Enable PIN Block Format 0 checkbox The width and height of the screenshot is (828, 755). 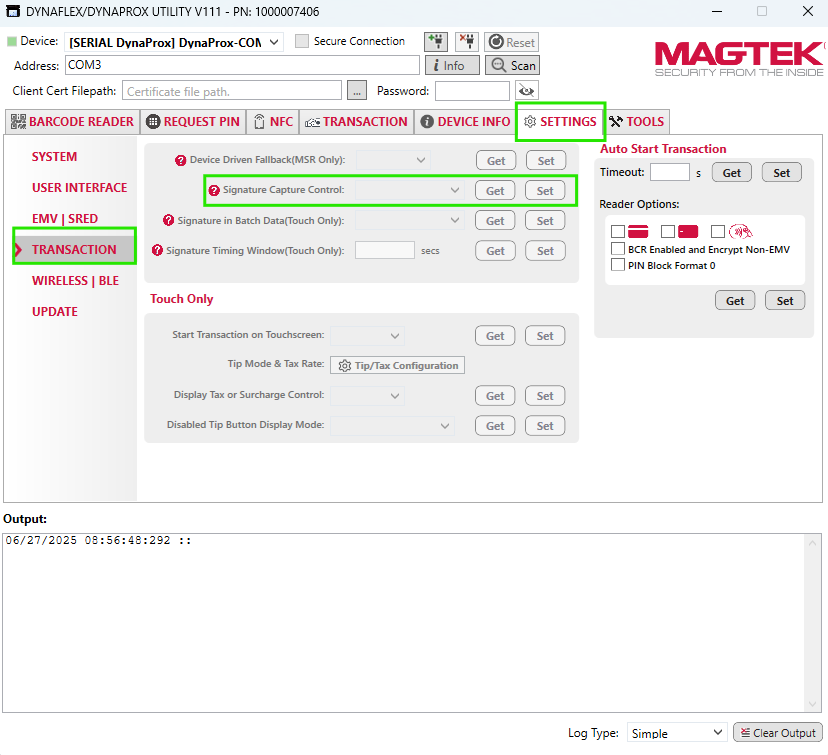pyautogui.click(x=618, y=265)
